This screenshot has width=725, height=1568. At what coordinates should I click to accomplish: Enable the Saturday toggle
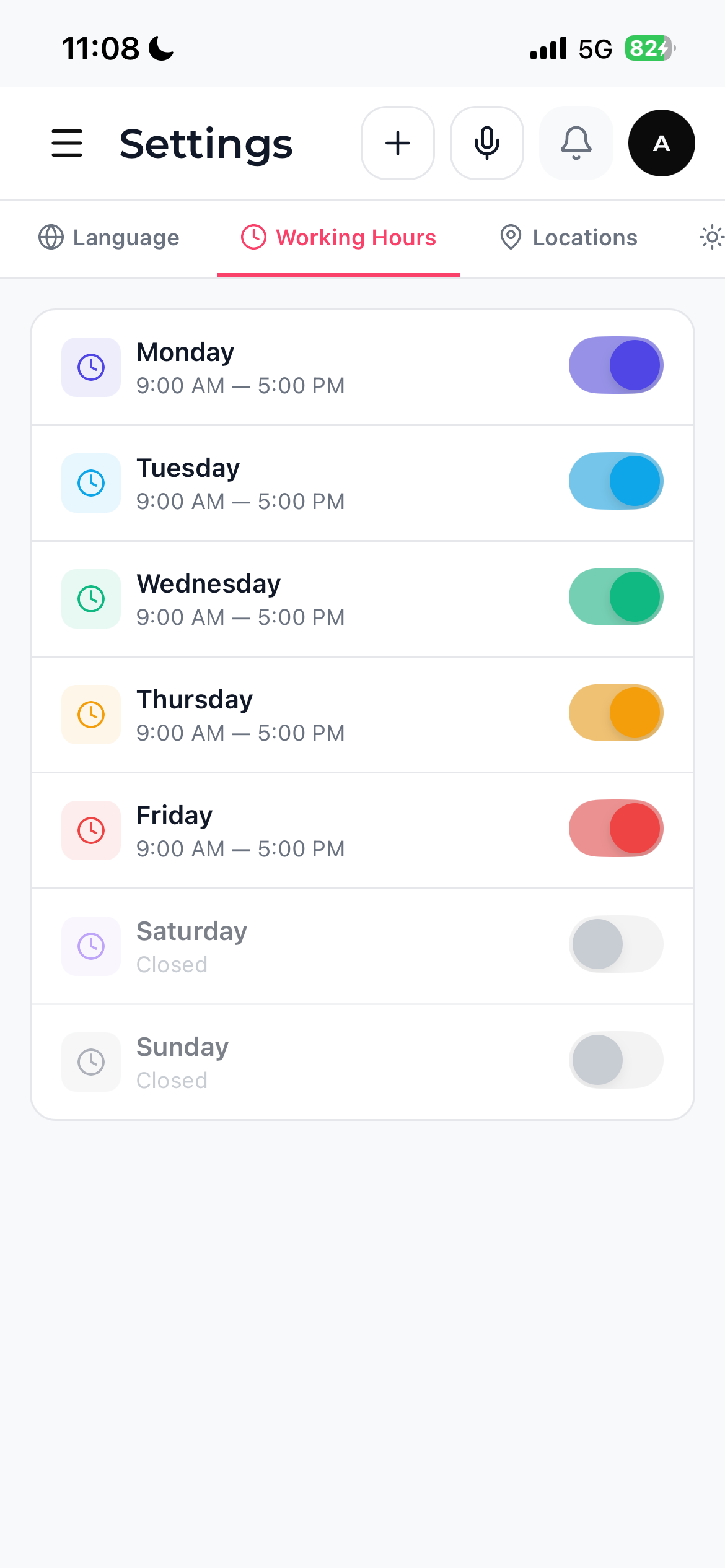615,944
